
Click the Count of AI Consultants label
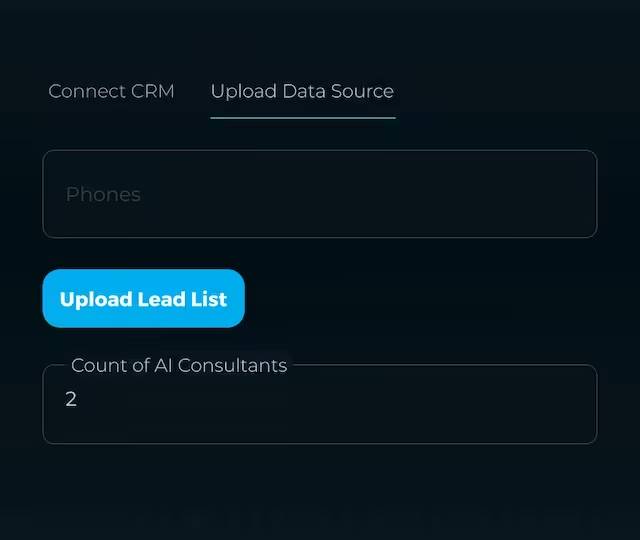click(x=179, y=365)
